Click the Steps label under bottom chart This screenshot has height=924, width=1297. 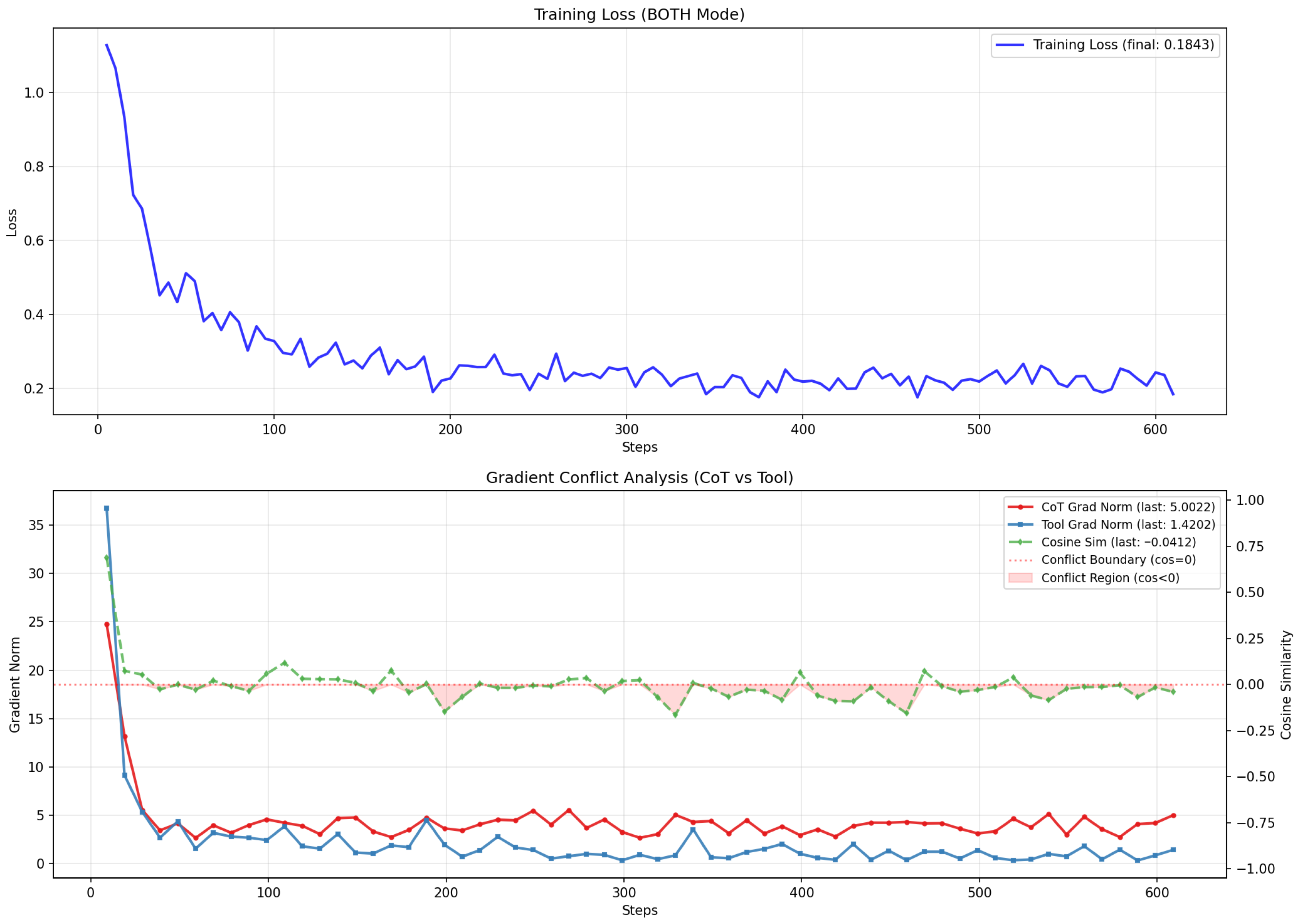click(x=639, y=910)
